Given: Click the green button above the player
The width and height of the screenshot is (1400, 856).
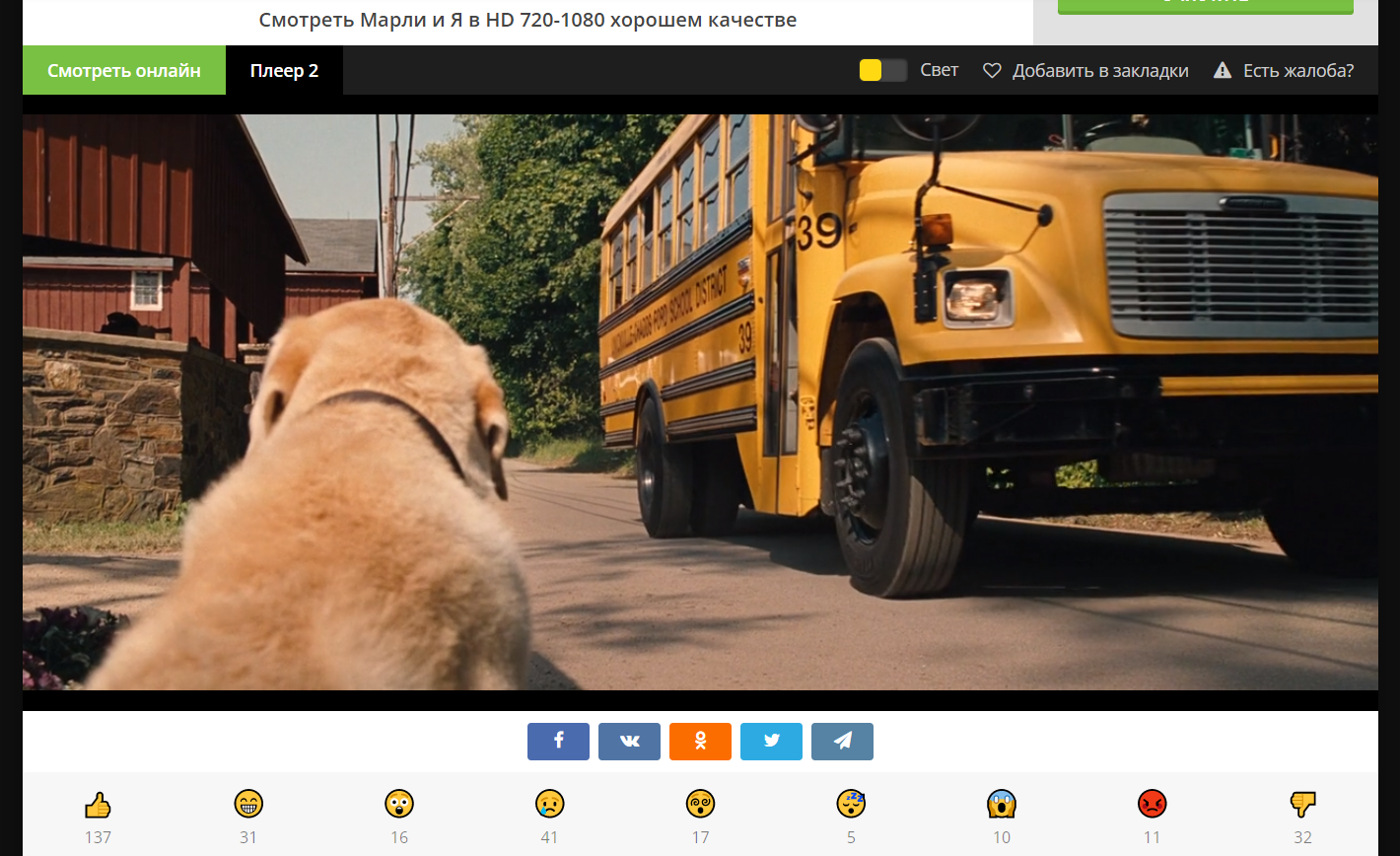Looking at the screenshot, I should point(1206,6).
